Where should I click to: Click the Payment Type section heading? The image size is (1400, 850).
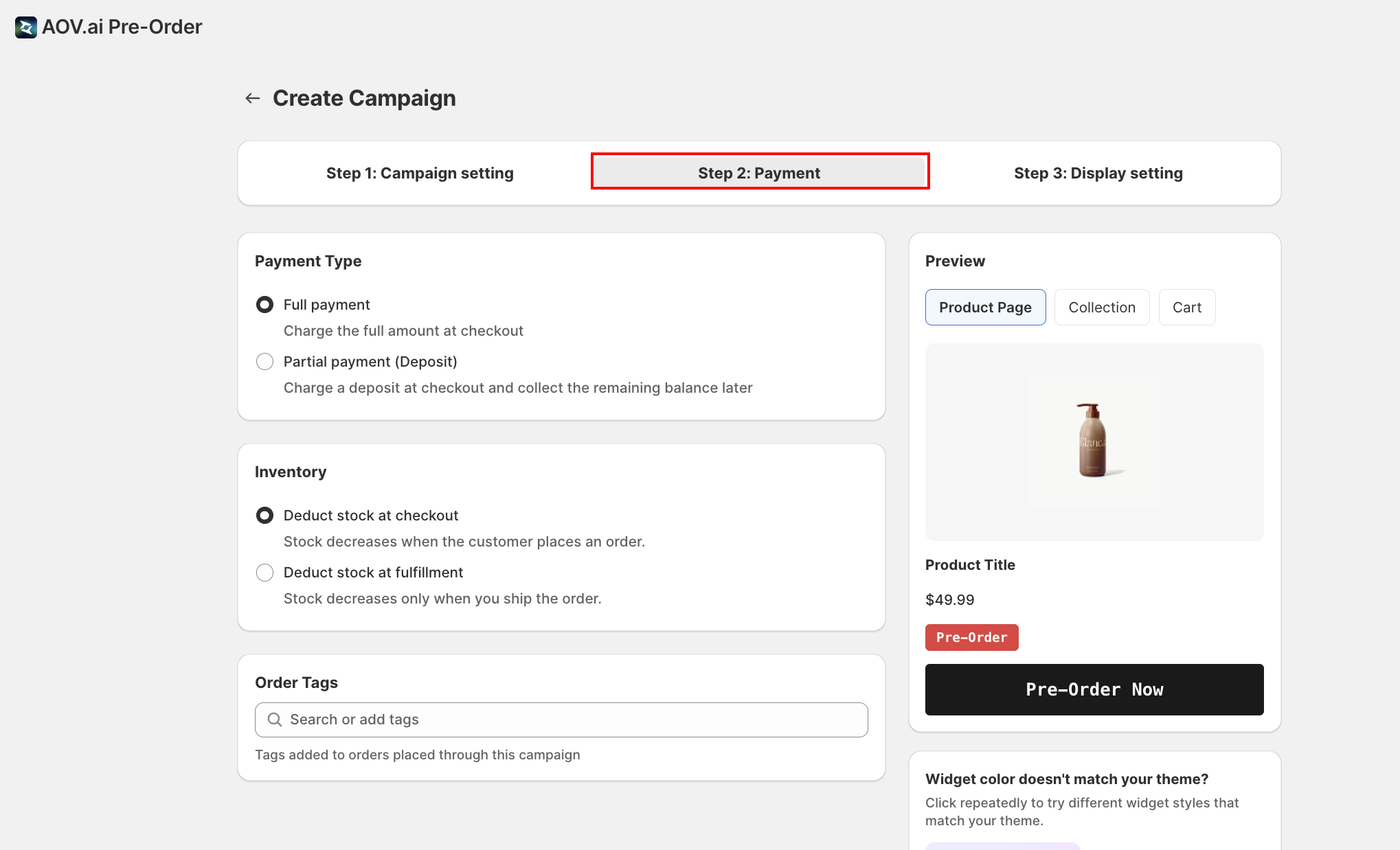308,261
